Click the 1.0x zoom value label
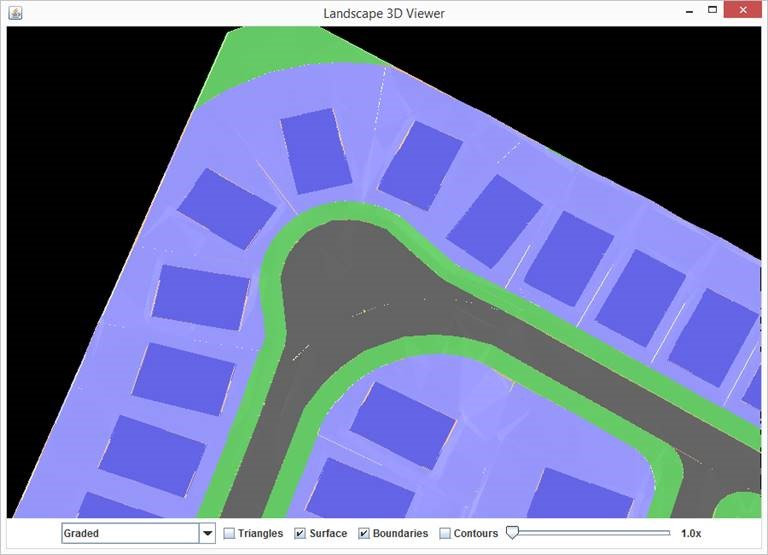 (691, 533)
